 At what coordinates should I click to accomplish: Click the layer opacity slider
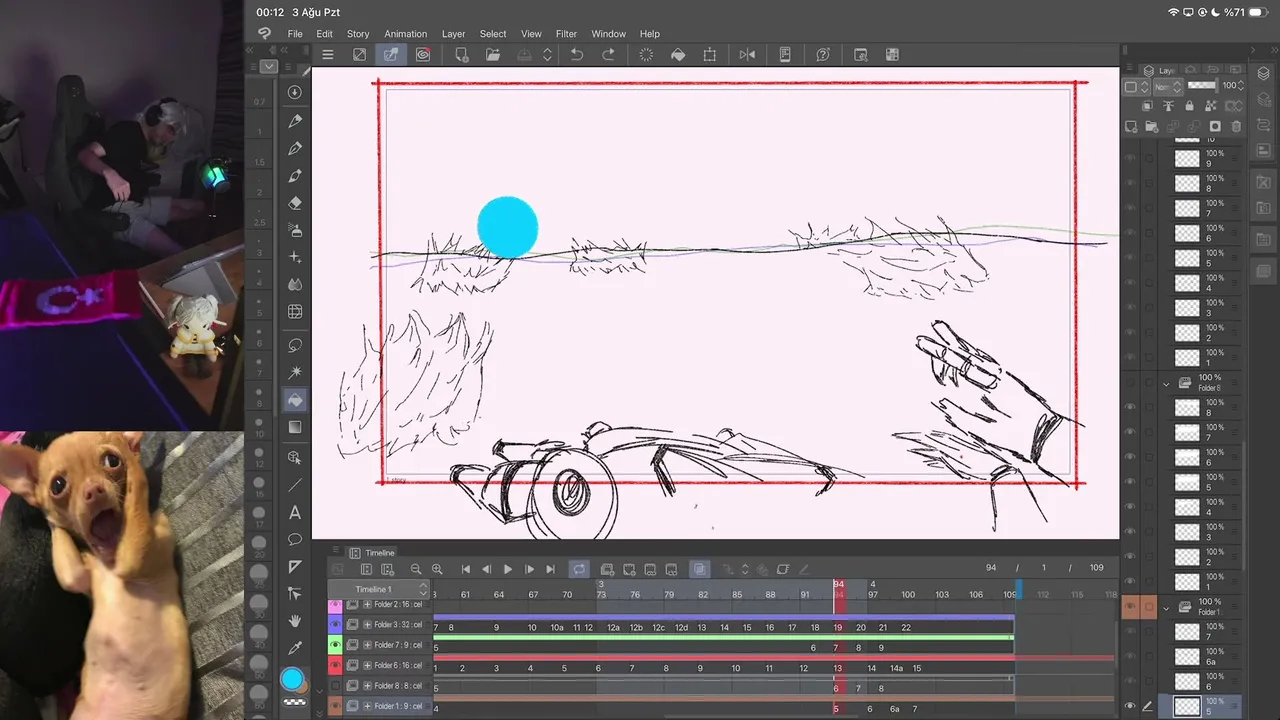[1202, 86]
